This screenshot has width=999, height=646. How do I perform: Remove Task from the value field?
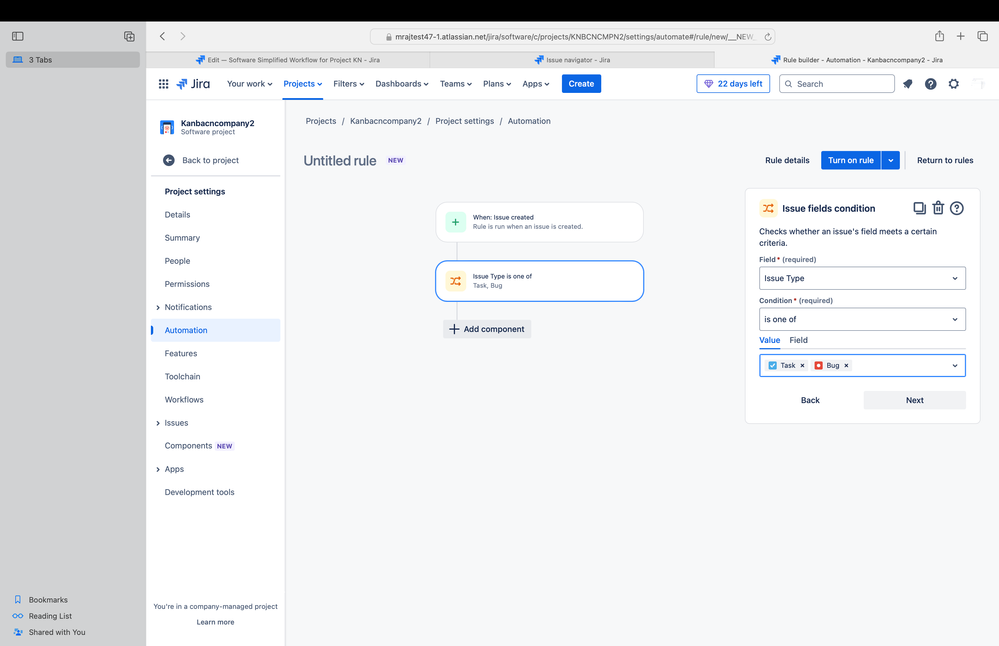pyautogui.click(x=802, y=366)
